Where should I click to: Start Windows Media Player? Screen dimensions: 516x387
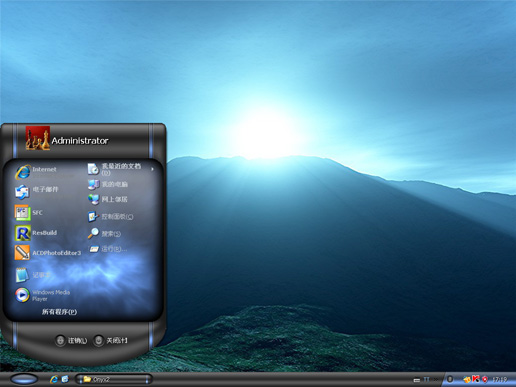[x=42, y=295]
